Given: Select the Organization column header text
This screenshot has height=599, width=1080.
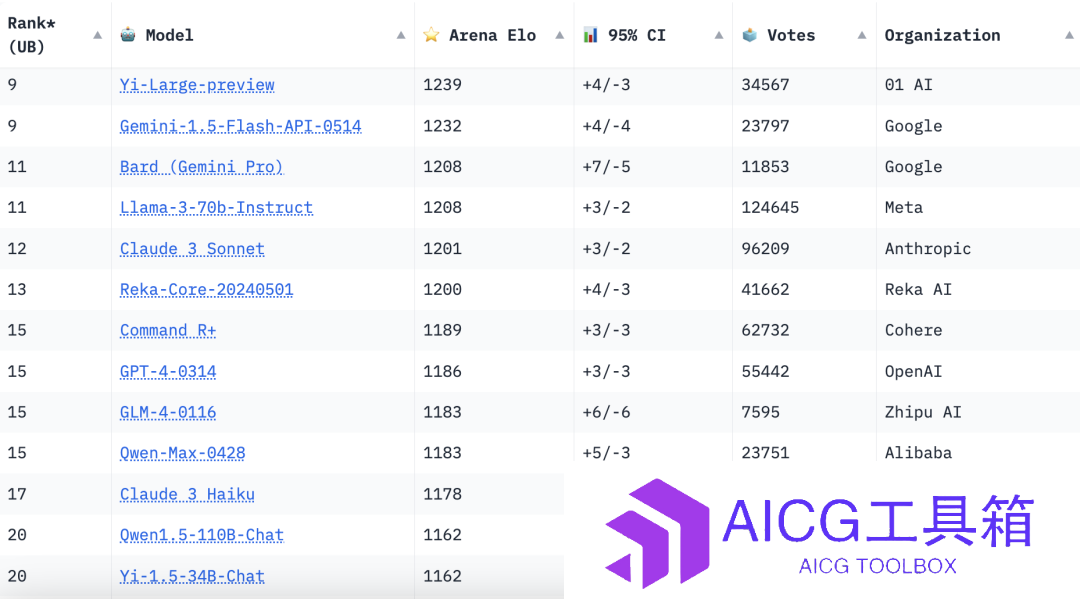Looking at the screenshot, I should pos(942,35).
